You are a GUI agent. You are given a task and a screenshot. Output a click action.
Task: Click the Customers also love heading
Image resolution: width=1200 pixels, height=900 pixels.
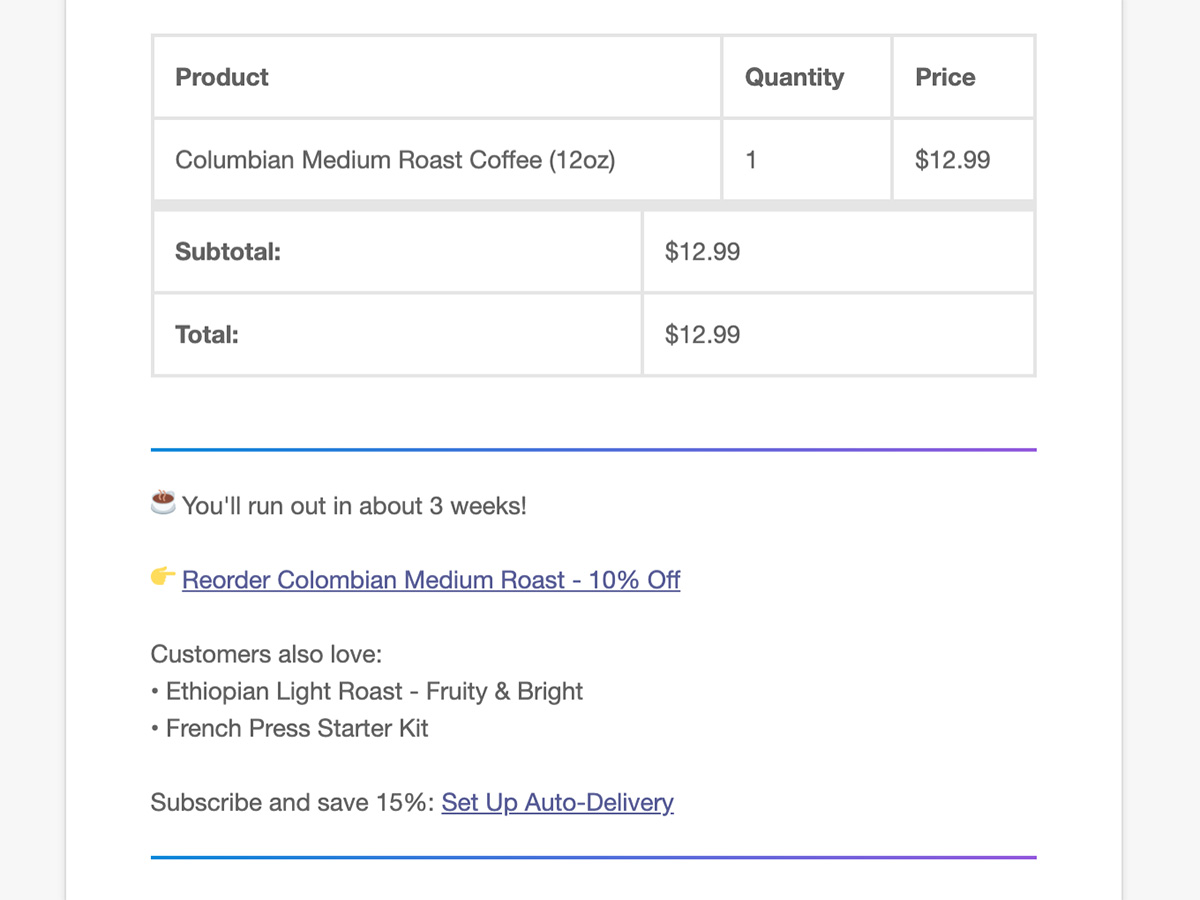pos(266,654)
